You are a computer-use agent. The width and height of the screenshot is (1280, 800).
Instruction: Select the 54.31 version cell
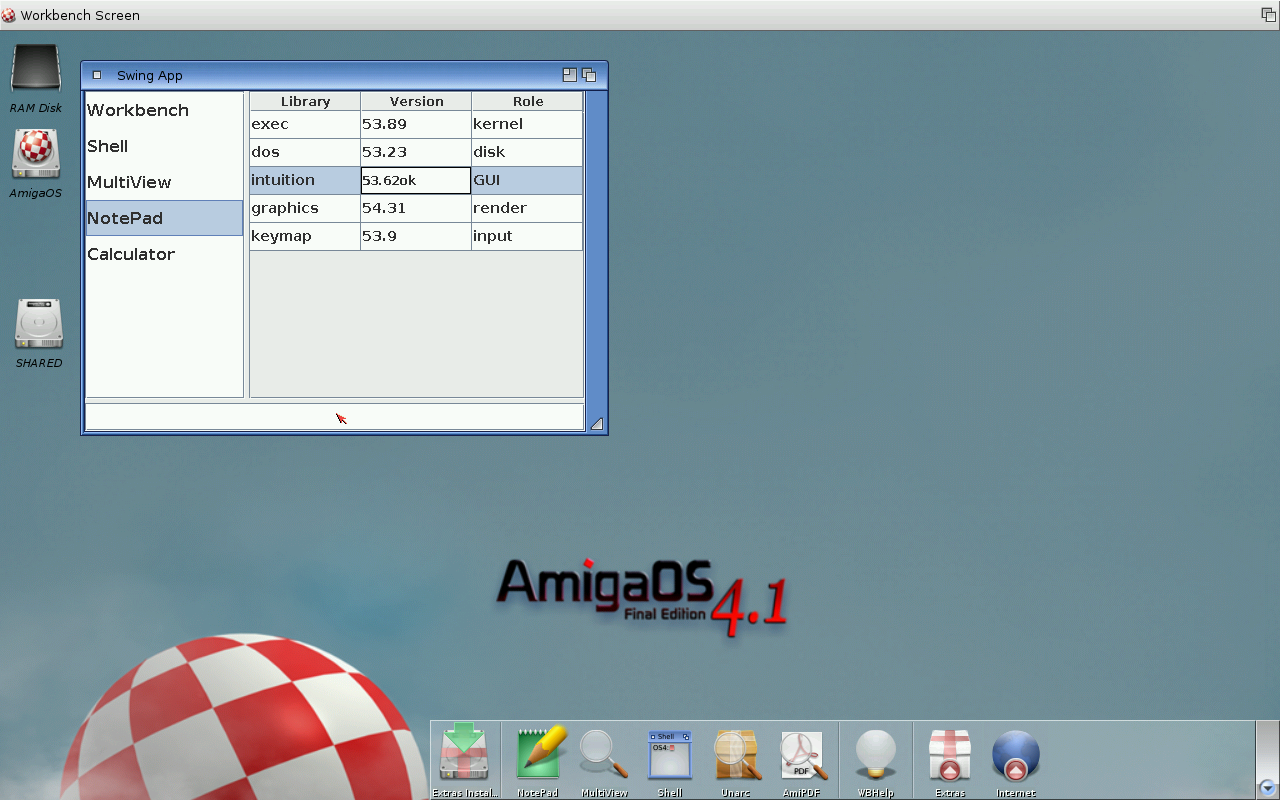[416, 208]
